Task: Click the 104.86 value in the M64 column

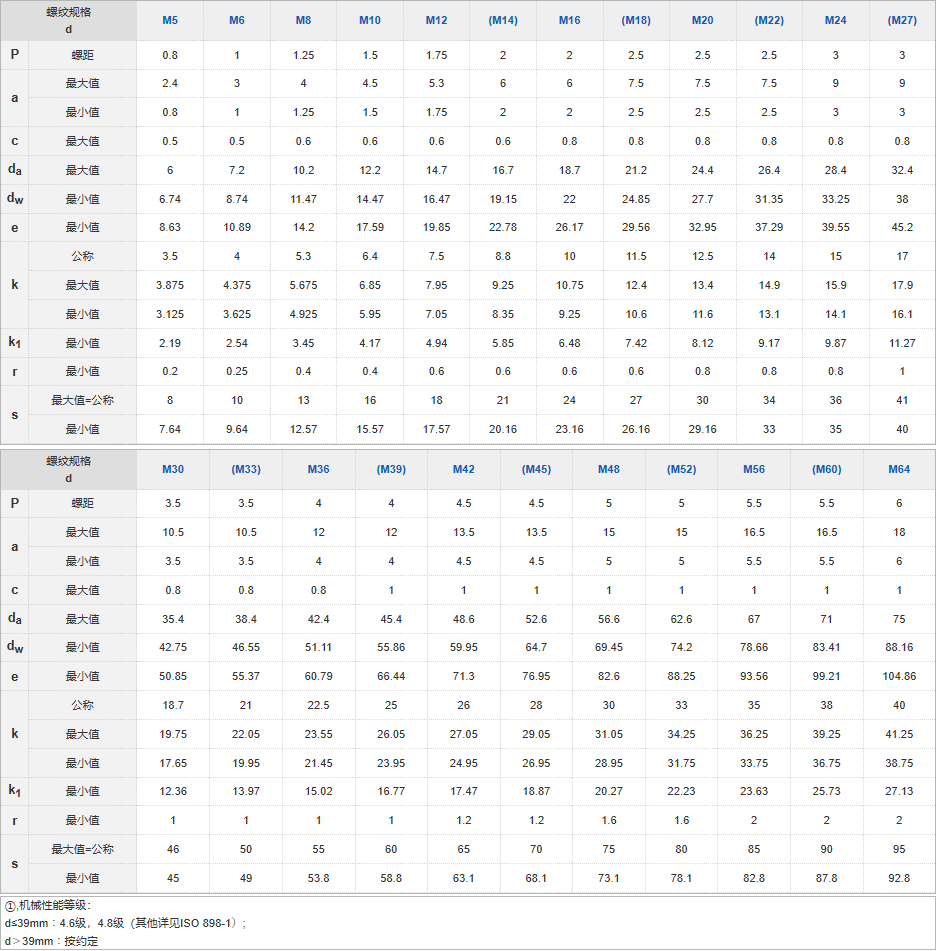Action: (x=899, y=677)
